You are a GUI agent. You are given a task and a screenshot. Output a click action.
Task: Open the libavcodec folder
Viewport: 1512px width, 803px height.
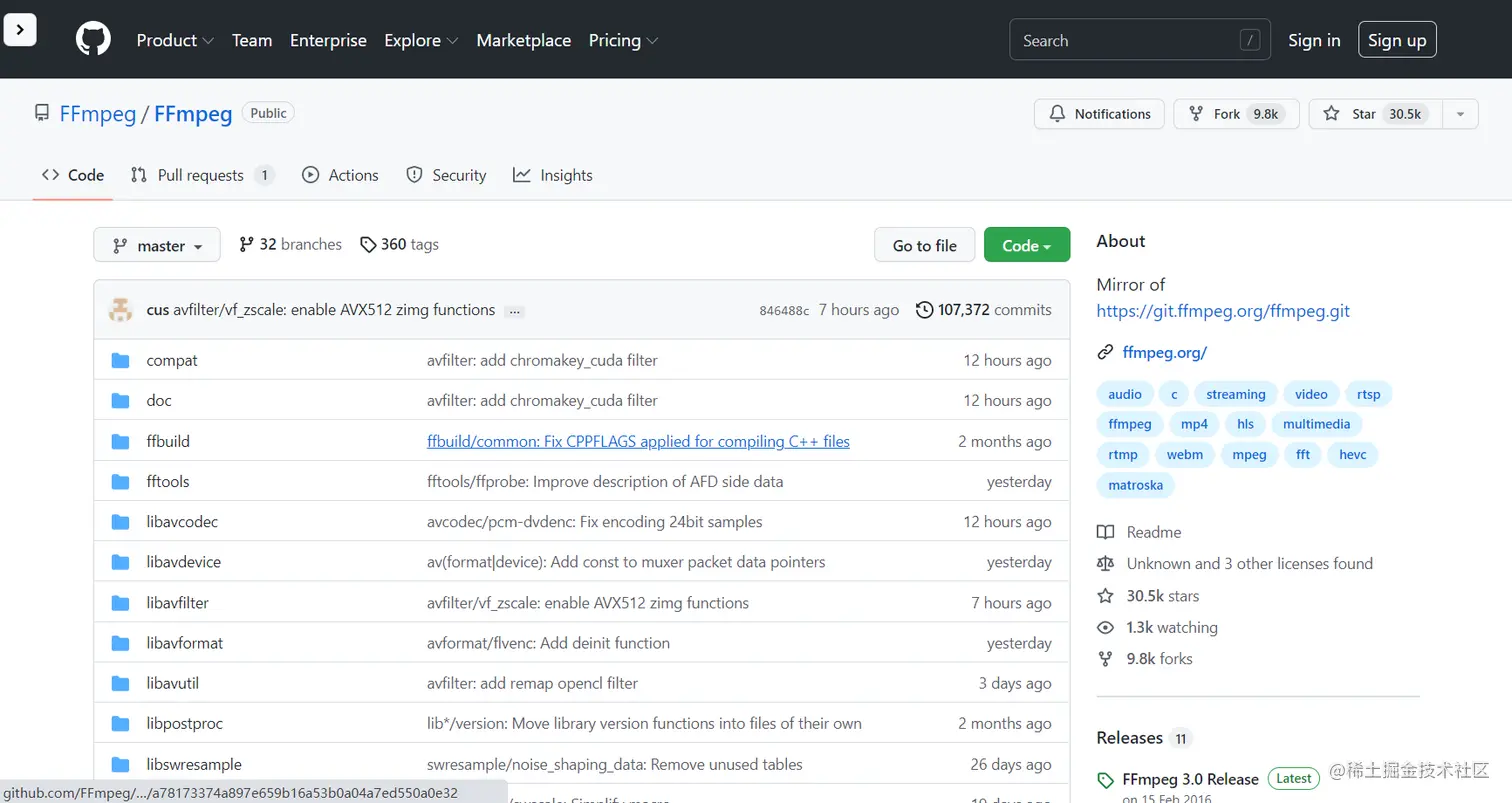point(182,522)
